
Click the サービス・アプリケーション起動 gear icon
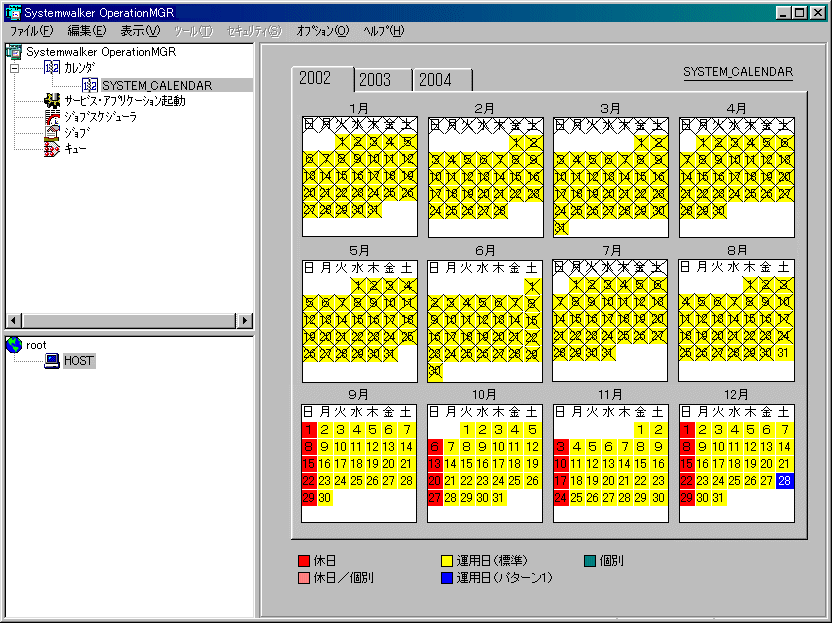coord(52,100)
